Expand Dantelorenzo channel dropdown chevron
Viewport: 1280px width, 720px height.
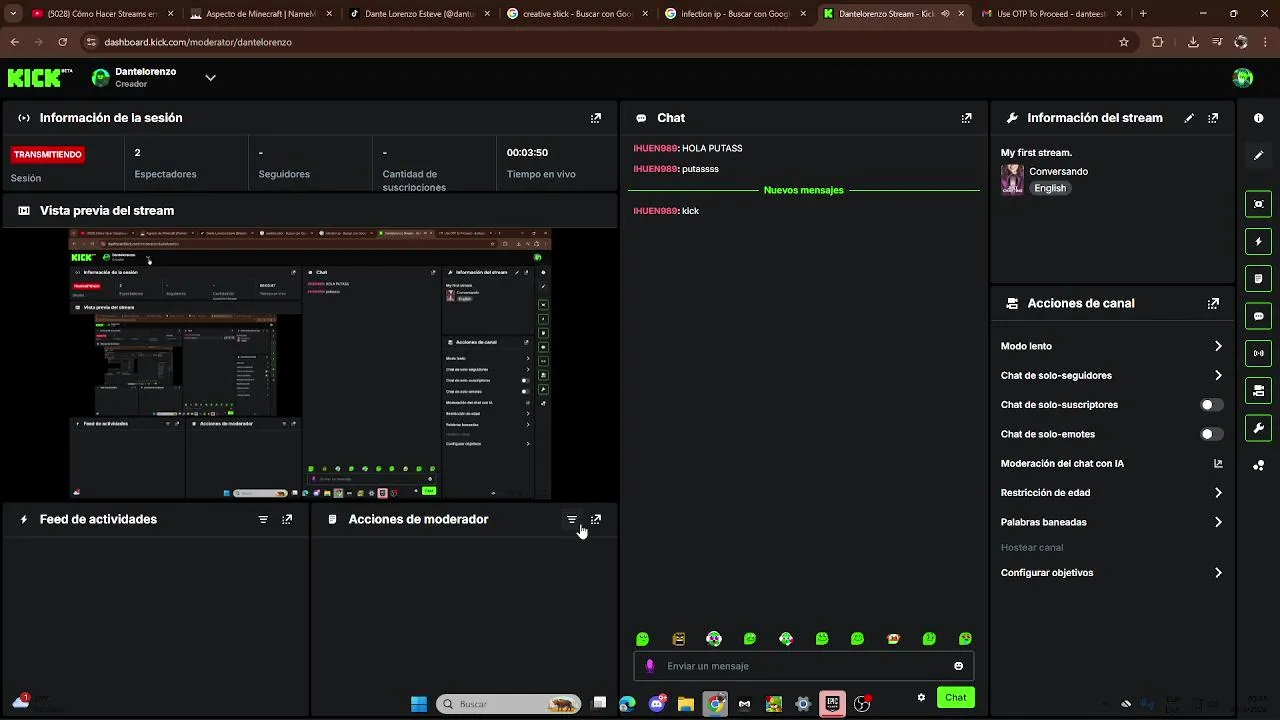[210, 78]
